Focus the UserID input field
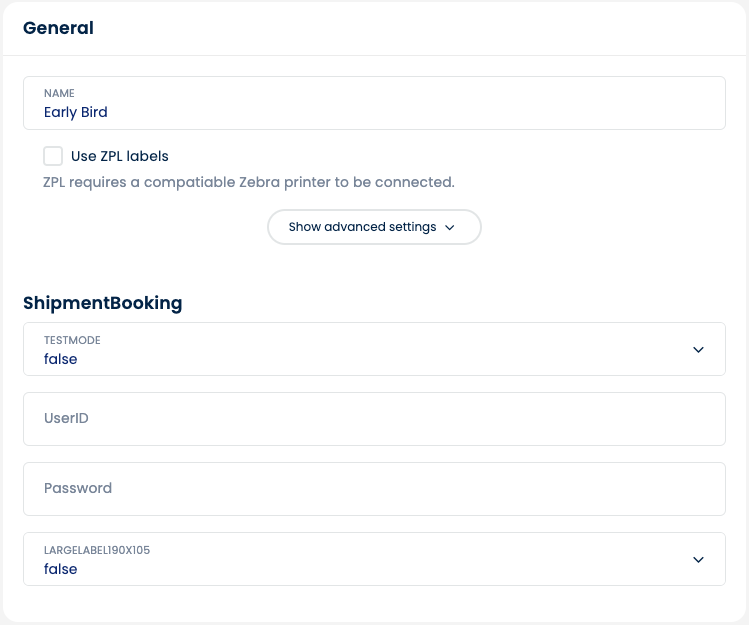The image size is (749, 625). [x=374, y=419]
